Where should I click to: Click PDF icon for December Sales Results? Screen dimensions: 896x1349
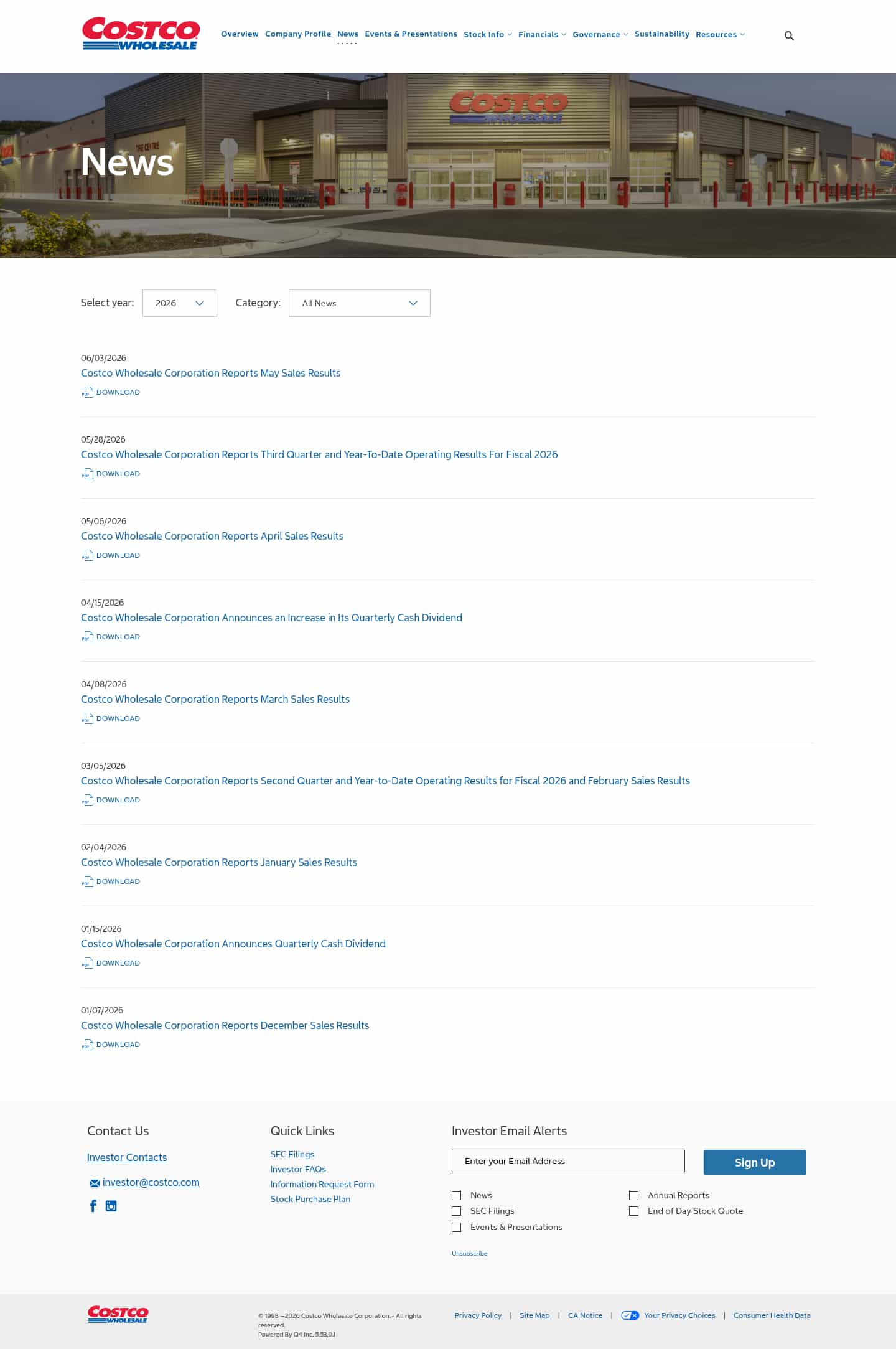pyautogui.click(x=87, y=1045)
